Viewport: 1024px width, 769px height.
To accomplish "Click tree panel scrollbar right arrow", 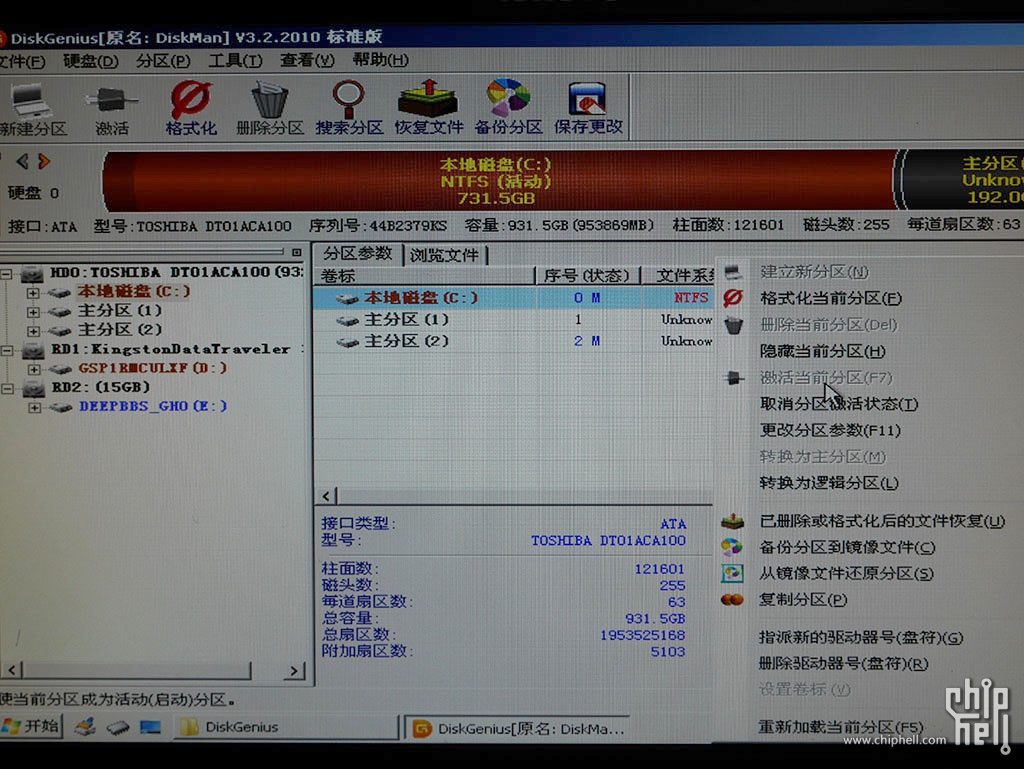I will [294, 670].
